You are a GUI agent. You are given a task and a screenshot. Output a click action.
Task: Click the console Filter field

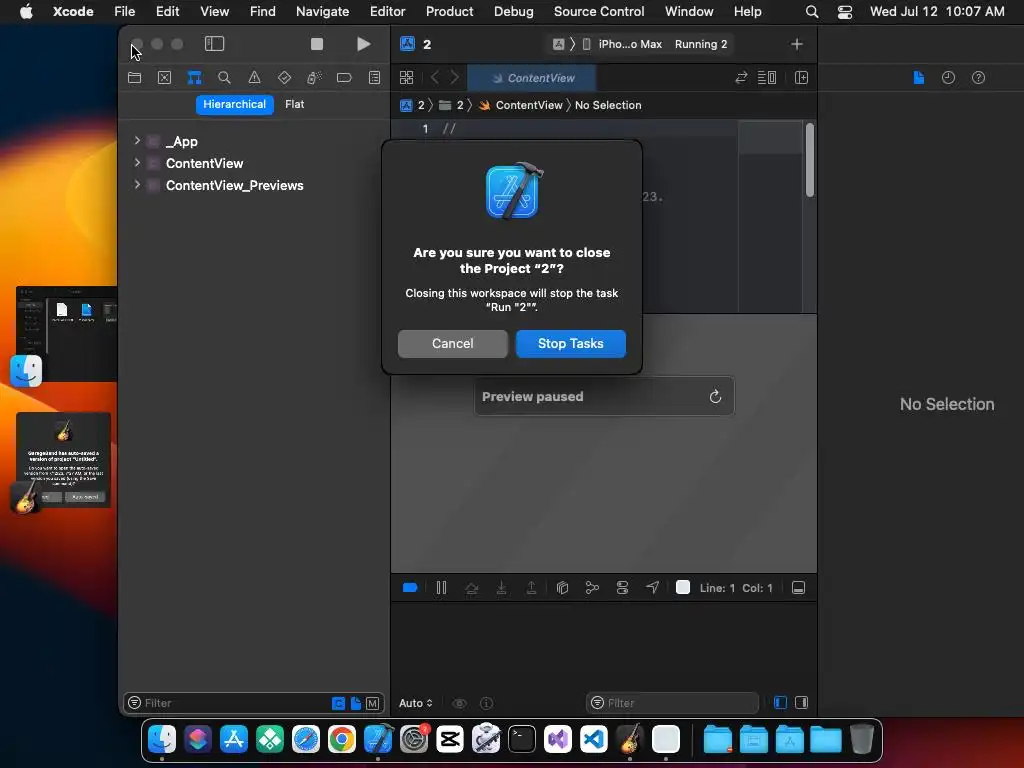tap(673, 703)
